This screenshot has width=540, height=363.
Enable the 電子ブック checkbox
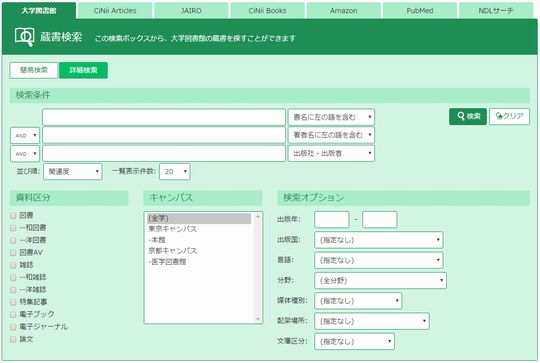[x=13, y=315]
